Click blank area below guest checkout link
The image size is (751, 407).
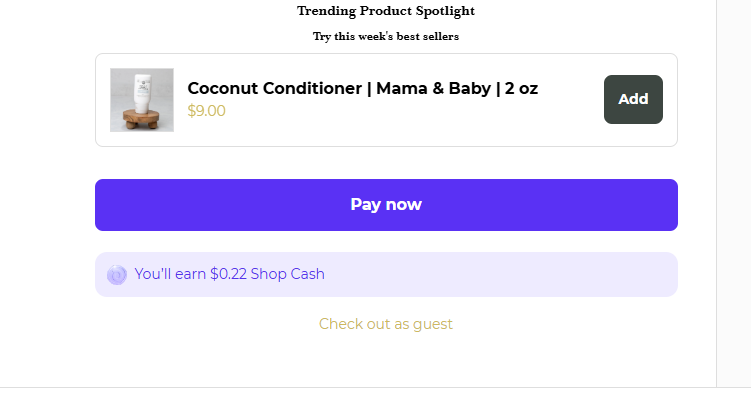pos(386,360)
